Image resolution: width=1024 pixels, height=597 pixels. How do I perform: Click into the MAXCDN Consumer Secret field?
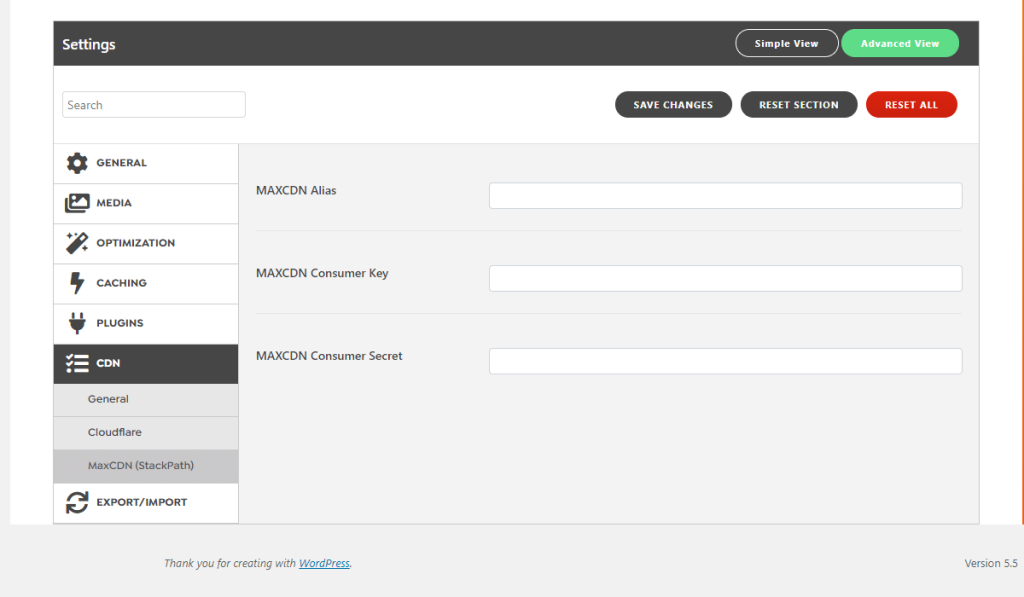(x=726, y=361)
